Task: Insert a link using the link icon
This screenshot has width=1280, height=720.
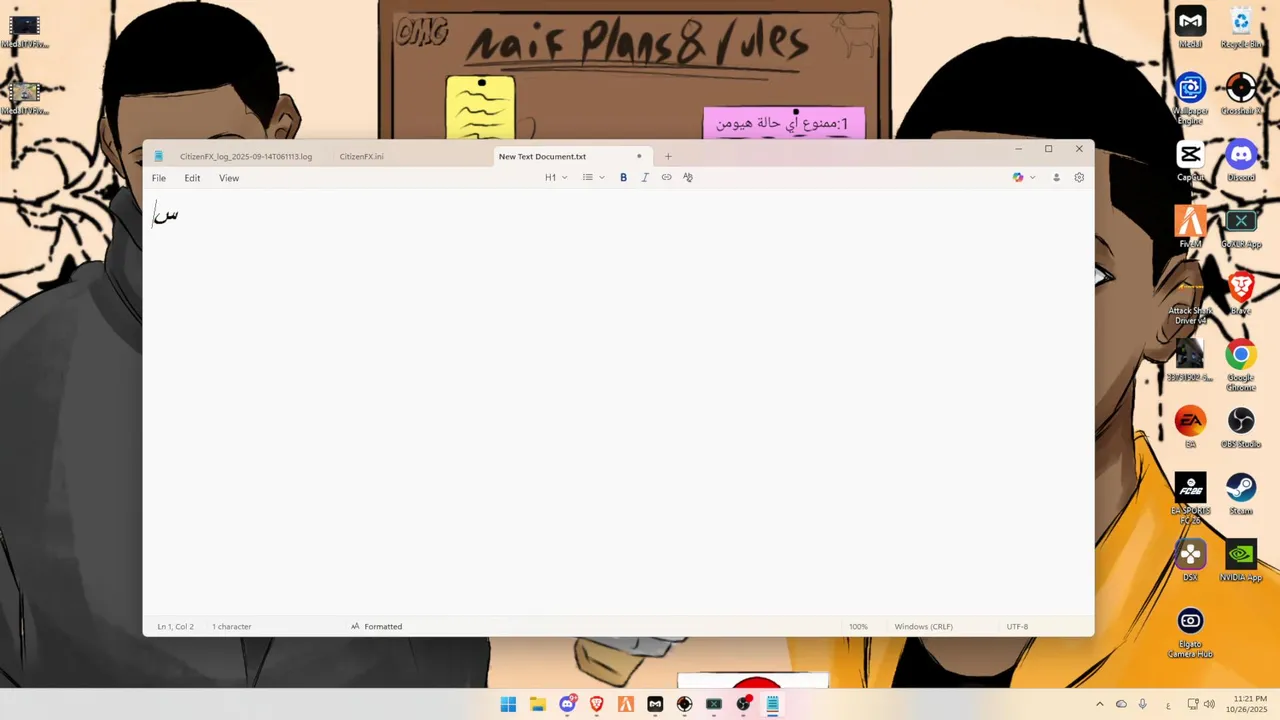Action: pos(667,178)
